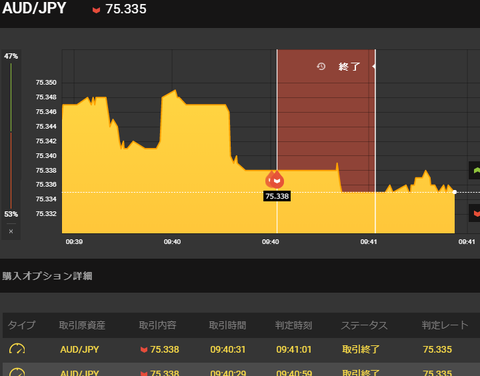
Task: Click the ステータス column header
Action: click(364, 325)
